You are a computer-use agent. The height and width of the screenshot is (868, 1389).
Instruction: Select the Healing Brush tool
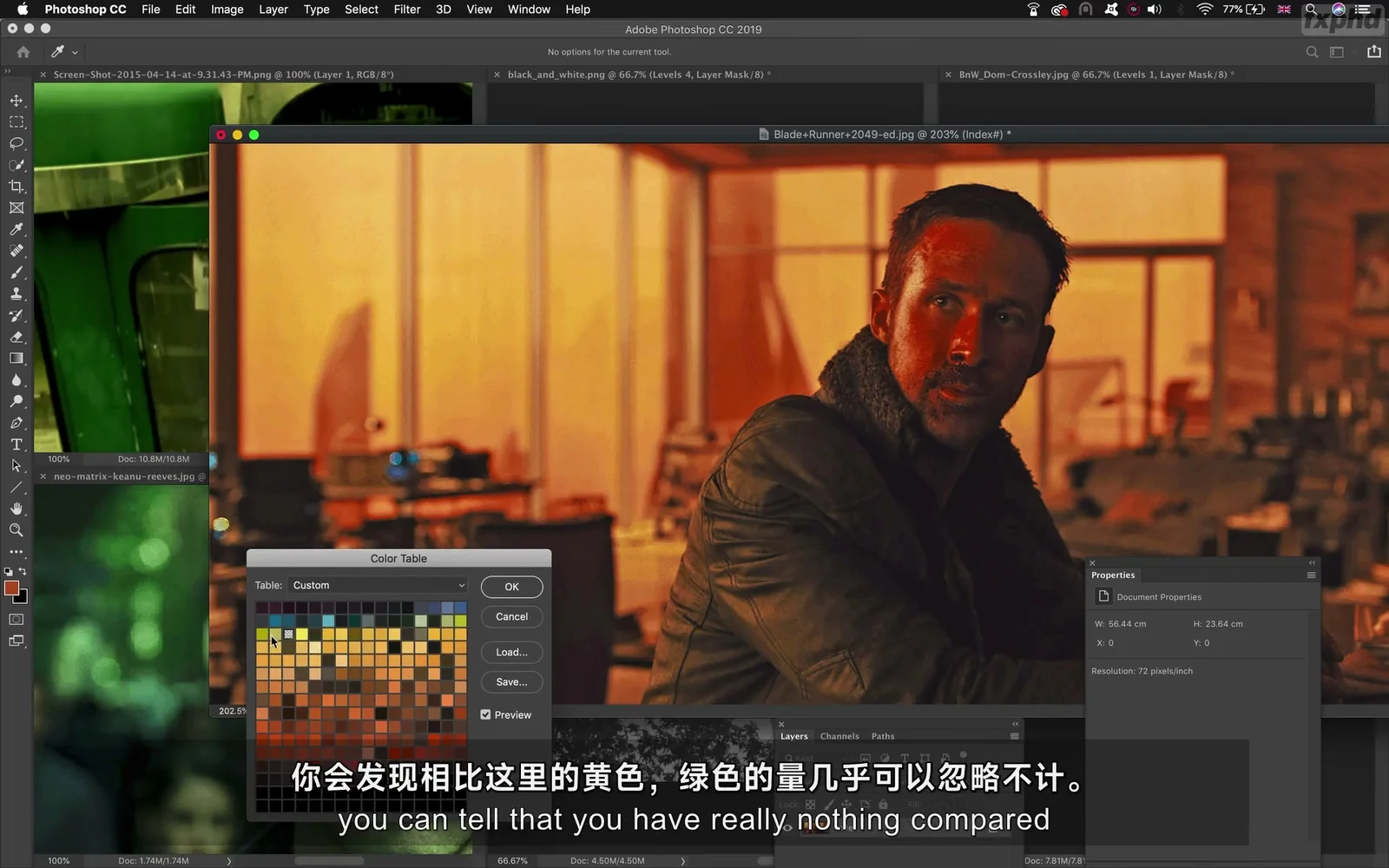16,251
